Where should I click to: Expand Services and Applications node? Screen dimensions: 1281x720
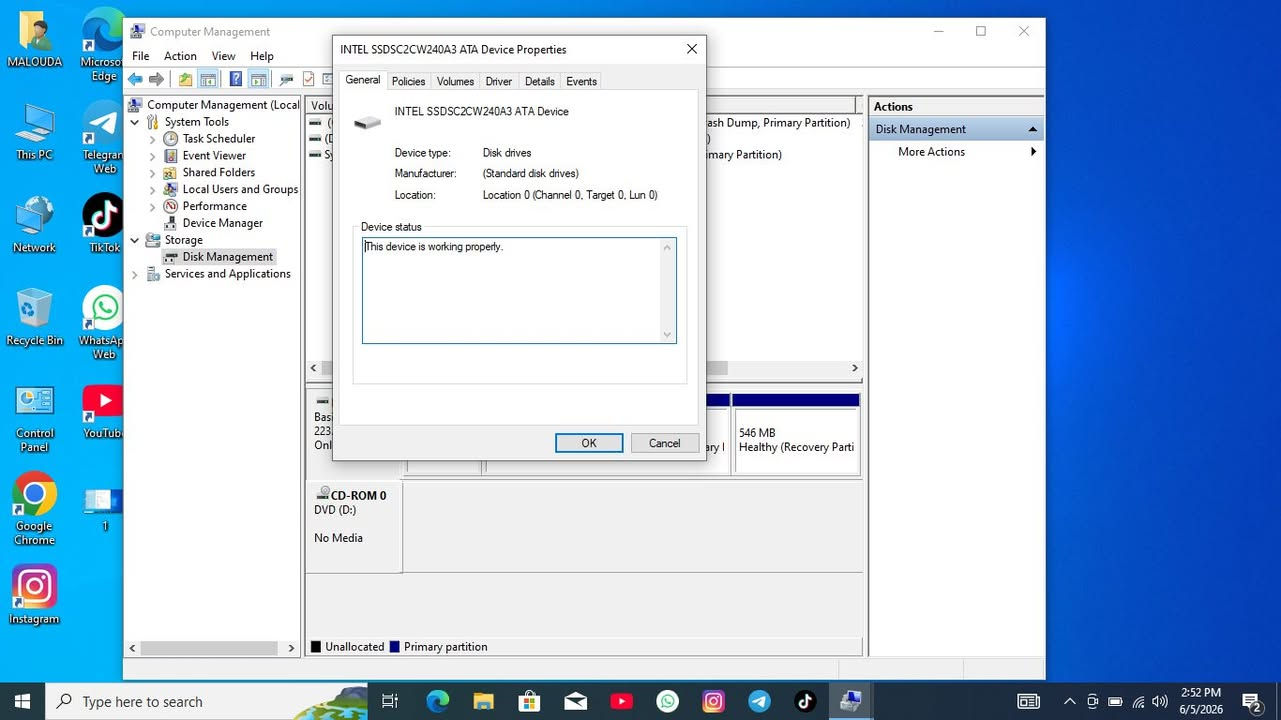(x=135, y=275)
